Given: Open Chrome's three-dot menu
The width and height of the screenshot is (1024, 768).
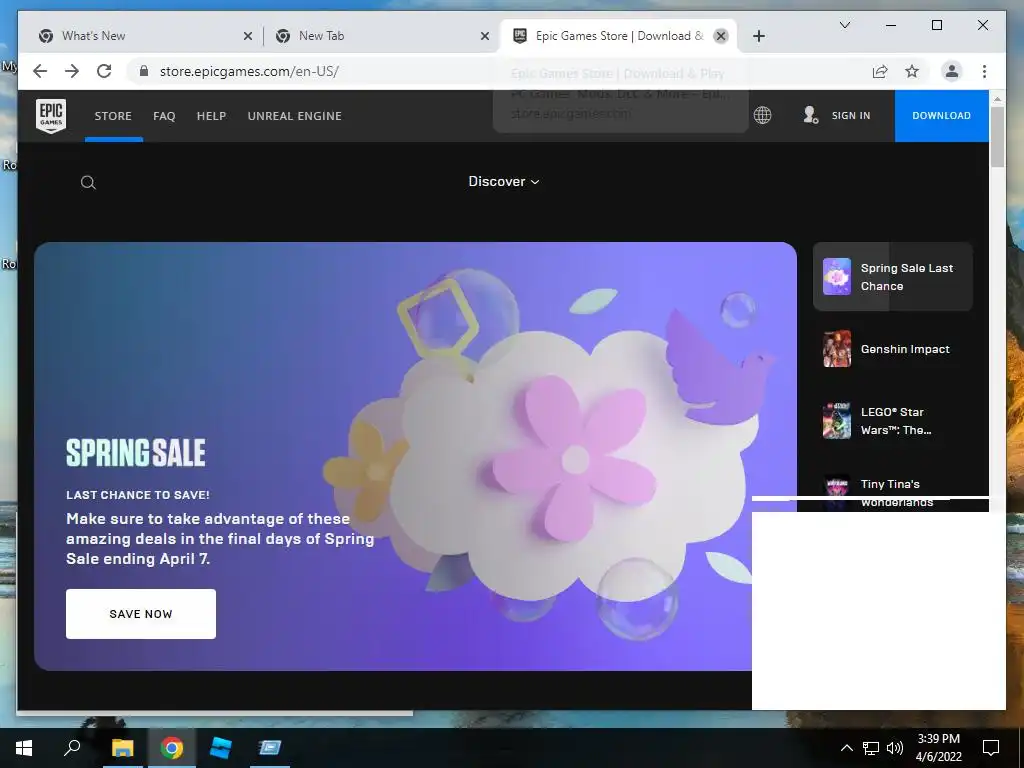Looking at the screenshot, I should [x=984, y=71].
